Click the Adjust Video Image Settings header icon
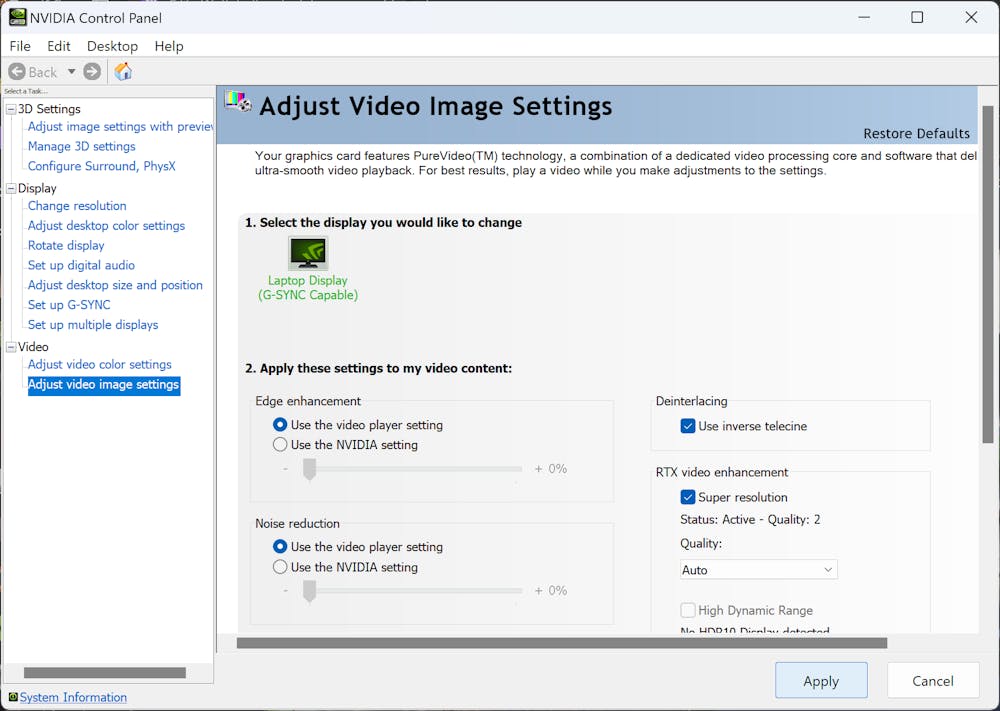Image resolution: width=1000 pixels, height=711 pixels. click(238, 102)
